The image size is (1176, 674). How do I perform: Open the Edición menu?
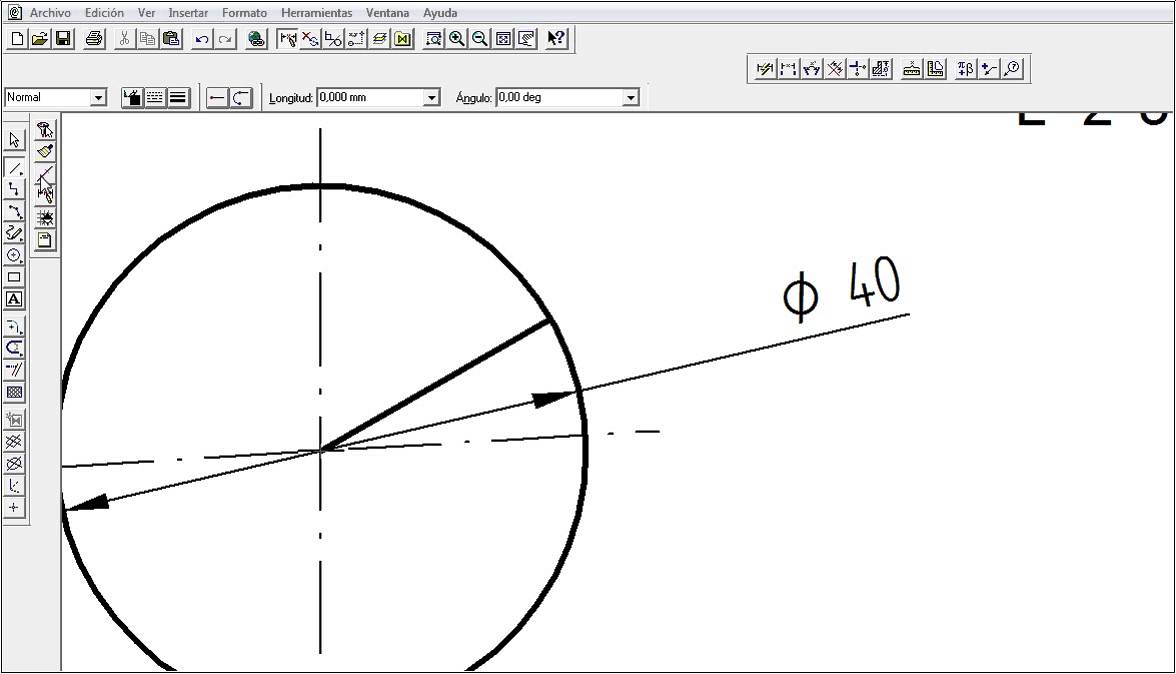(x=104, y=13)
